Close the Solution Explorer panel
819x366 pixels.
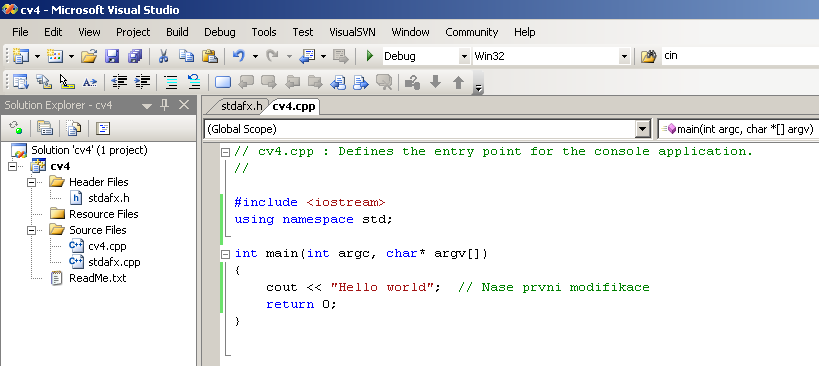(184, 105)
